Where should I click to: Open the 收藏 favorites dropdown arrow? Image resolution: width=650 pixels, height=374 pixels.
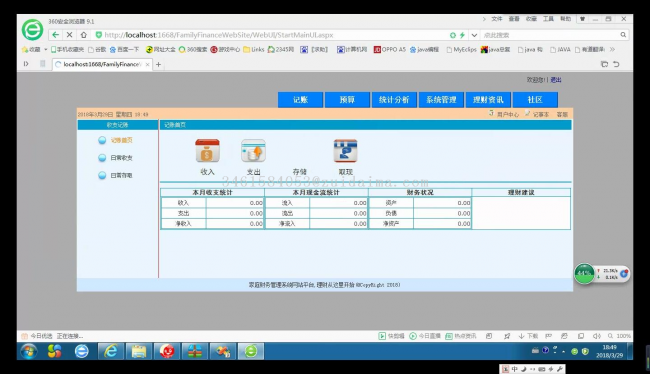tap(46, 49)
